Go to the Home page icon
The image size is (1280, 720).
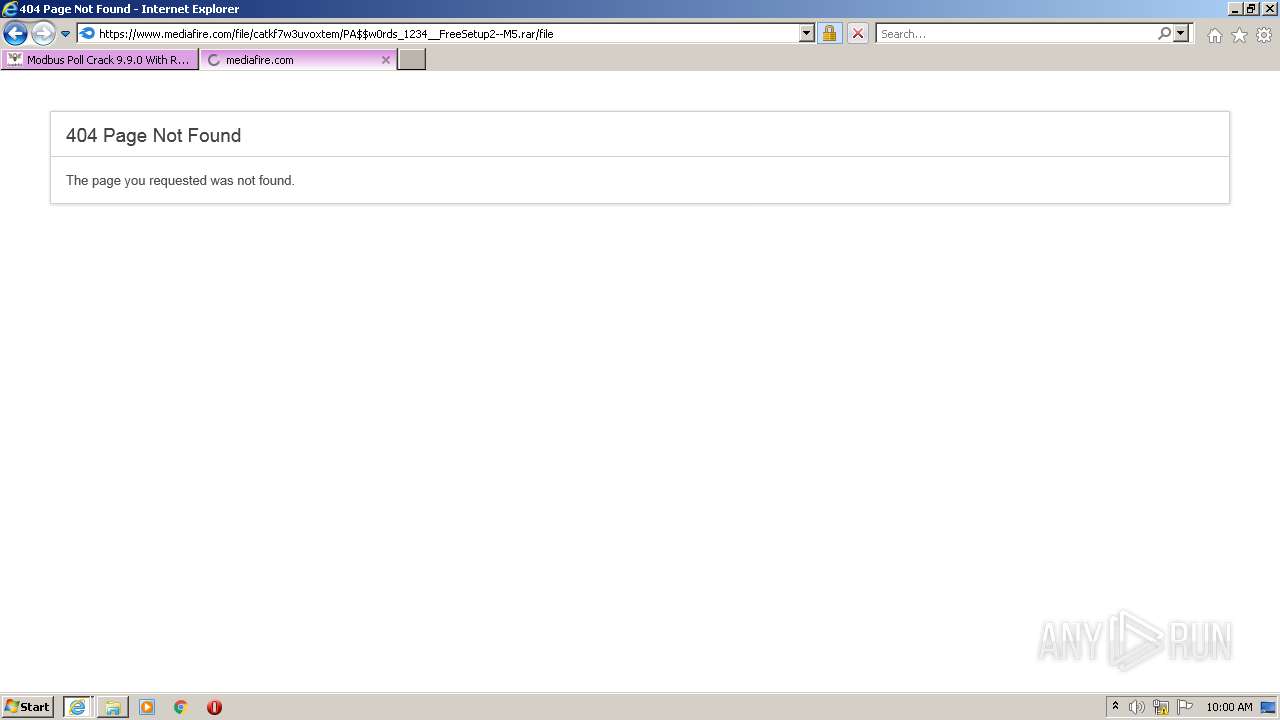tap(1214, 35)
